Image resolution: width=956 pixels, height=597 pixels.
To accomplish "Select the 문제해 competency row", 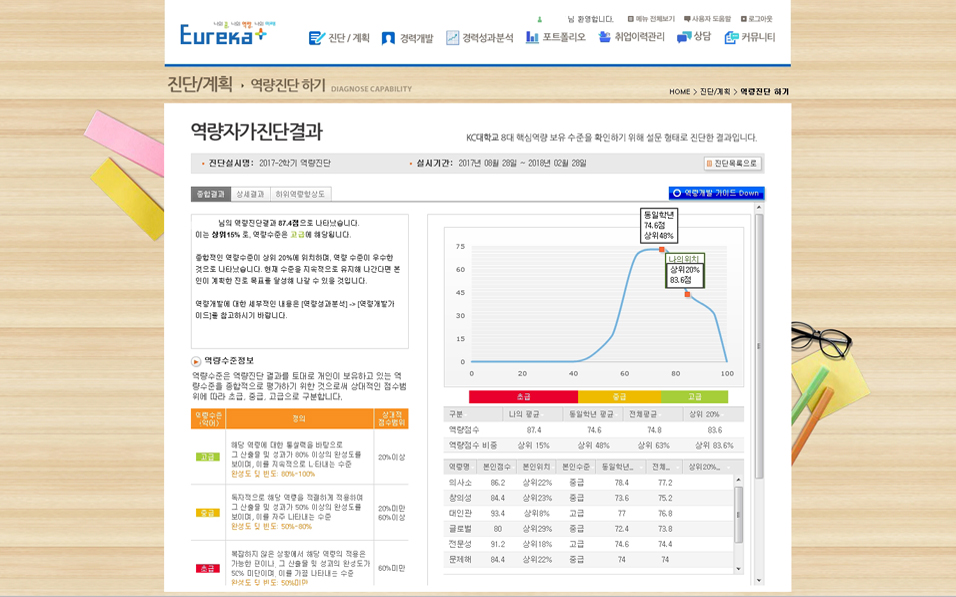I will pyautogui.click(x=589, y=559).
